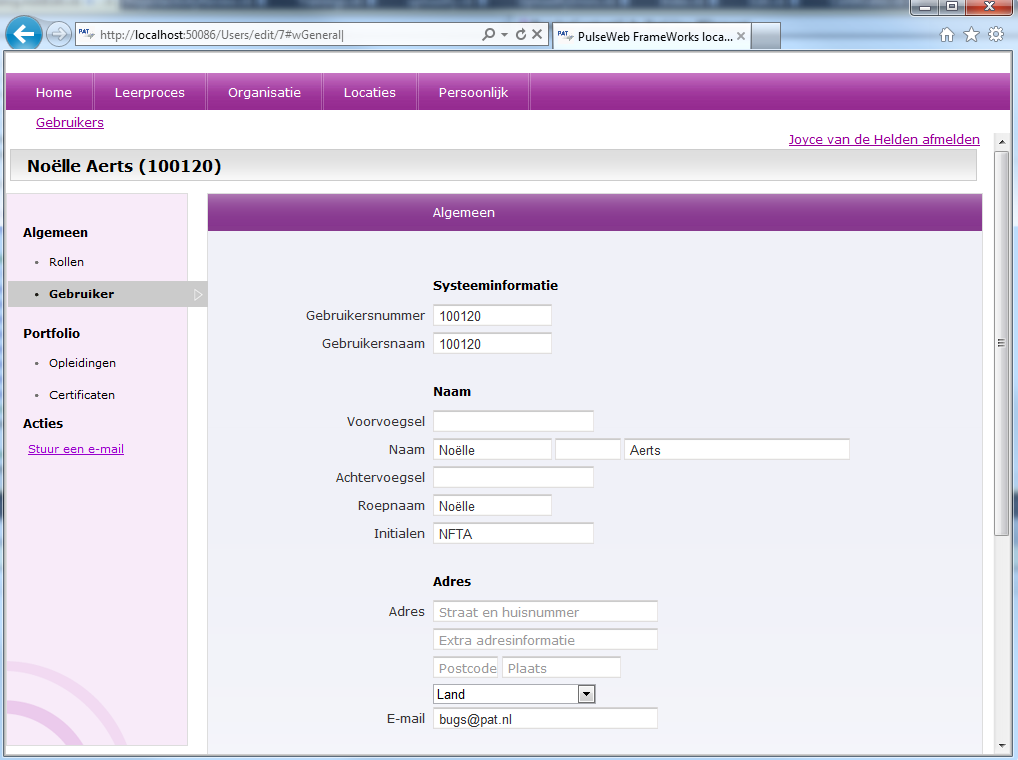Click the vertical page scrollbar thumb
Viewport: 1018px width, 760px height.
(x=1001, y=343)
